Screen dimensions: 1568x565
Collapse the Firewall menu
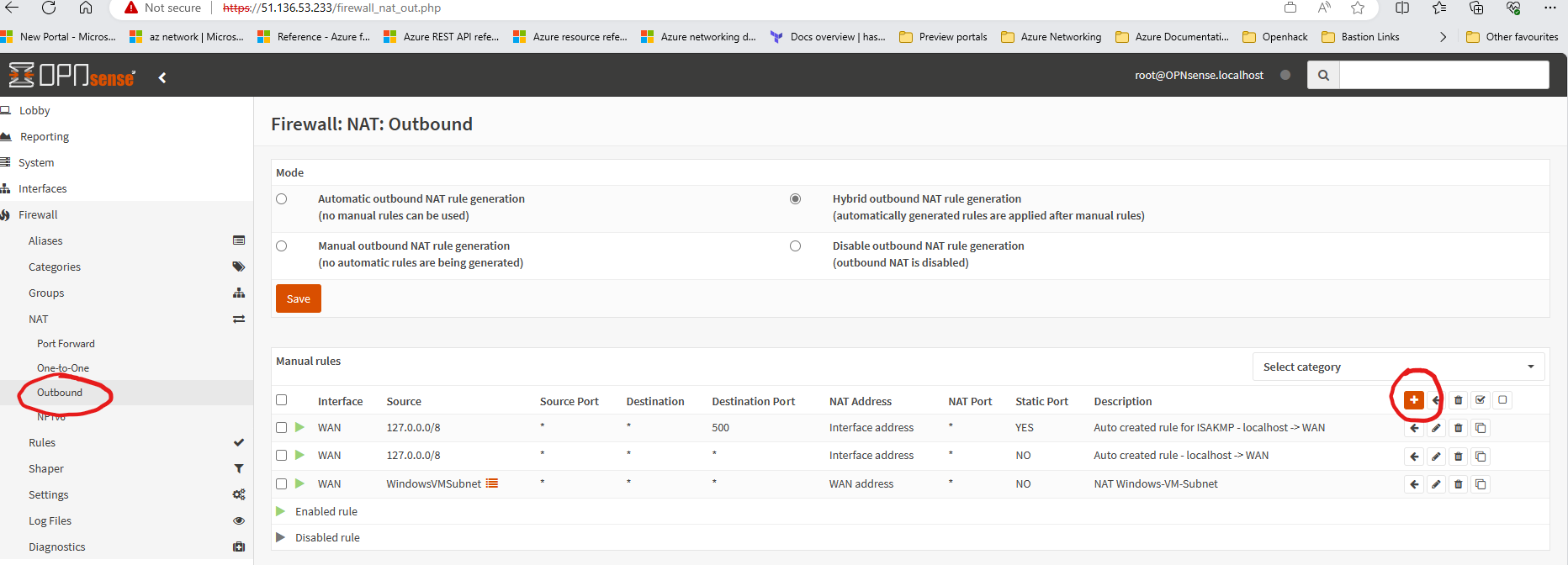(126, 214)
